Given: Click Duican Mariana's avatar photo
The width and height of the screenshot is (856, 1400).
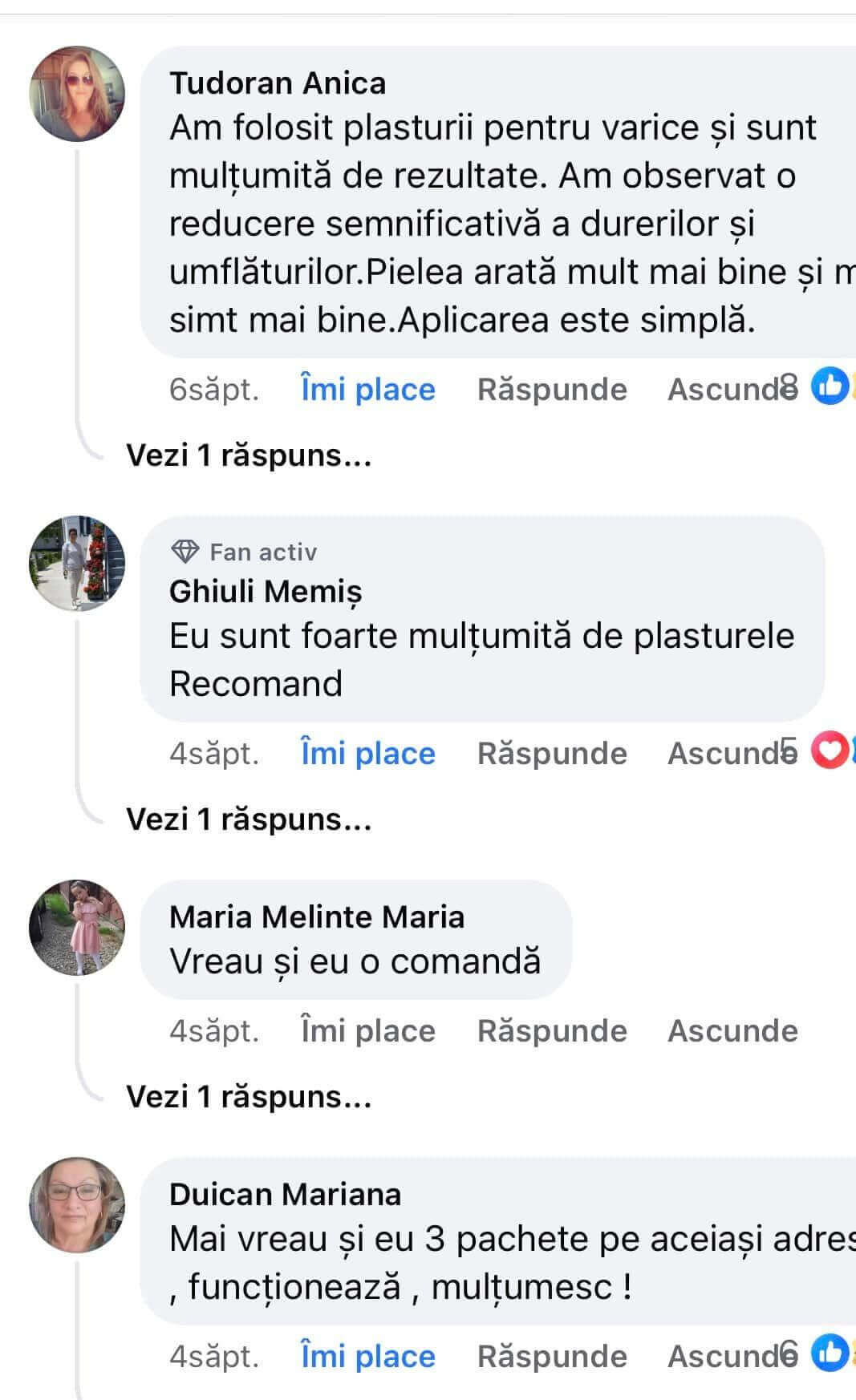Looking at the screenshot, I should tap(77, 1205).
